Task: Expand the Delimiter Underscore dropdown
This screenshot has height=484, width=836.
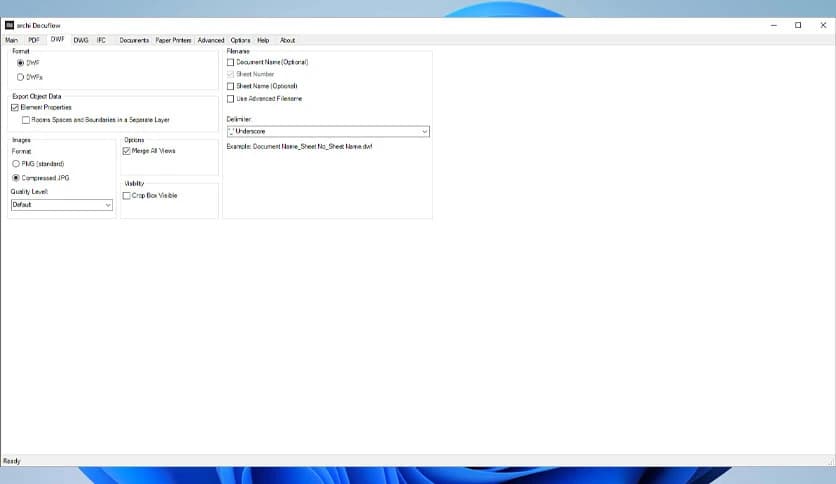Action: (x=328, y=131)
